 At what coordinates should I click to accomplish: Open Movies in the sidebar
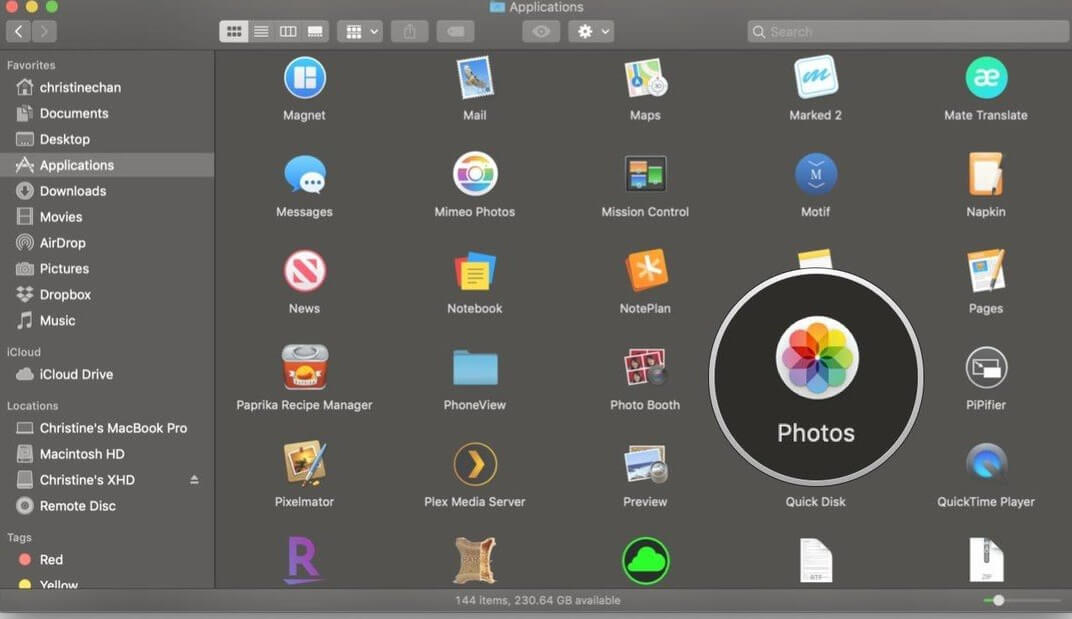(107, 217)
